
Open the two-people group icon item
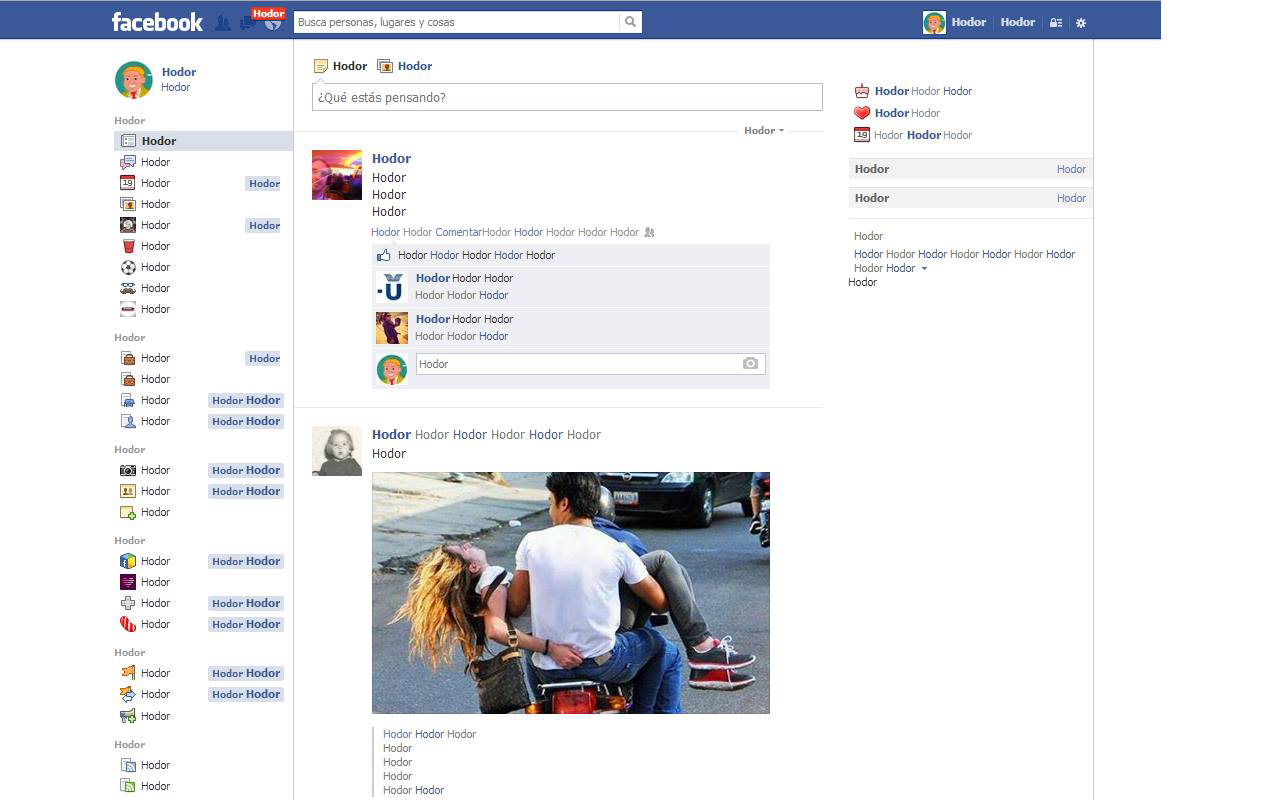click(x=128, y=491)
